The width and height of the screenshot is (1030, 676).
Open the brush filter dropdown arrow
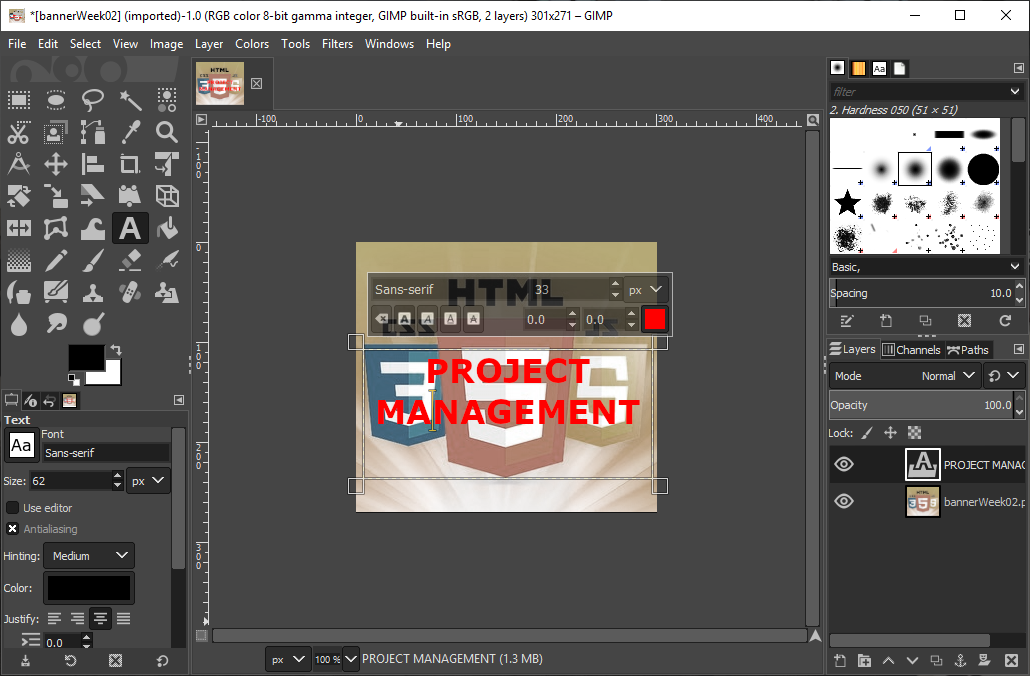tap(1015, 91)
